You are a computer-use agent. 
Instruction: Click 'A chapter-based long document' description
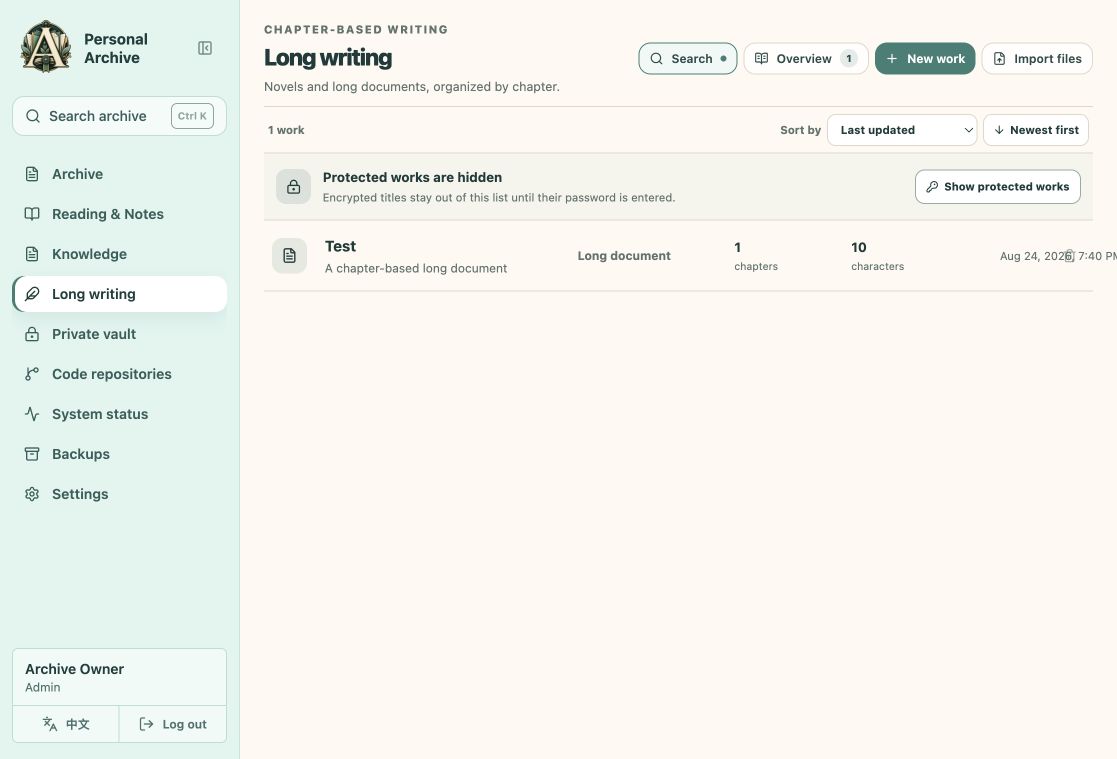(416, 269)
